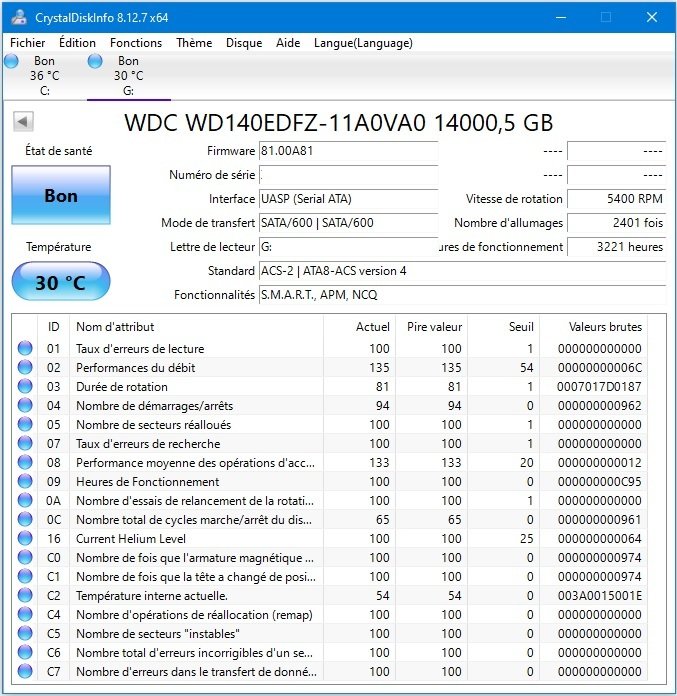Open the Aide menu
The image size is (677, 696).
(x=288, y=43)
